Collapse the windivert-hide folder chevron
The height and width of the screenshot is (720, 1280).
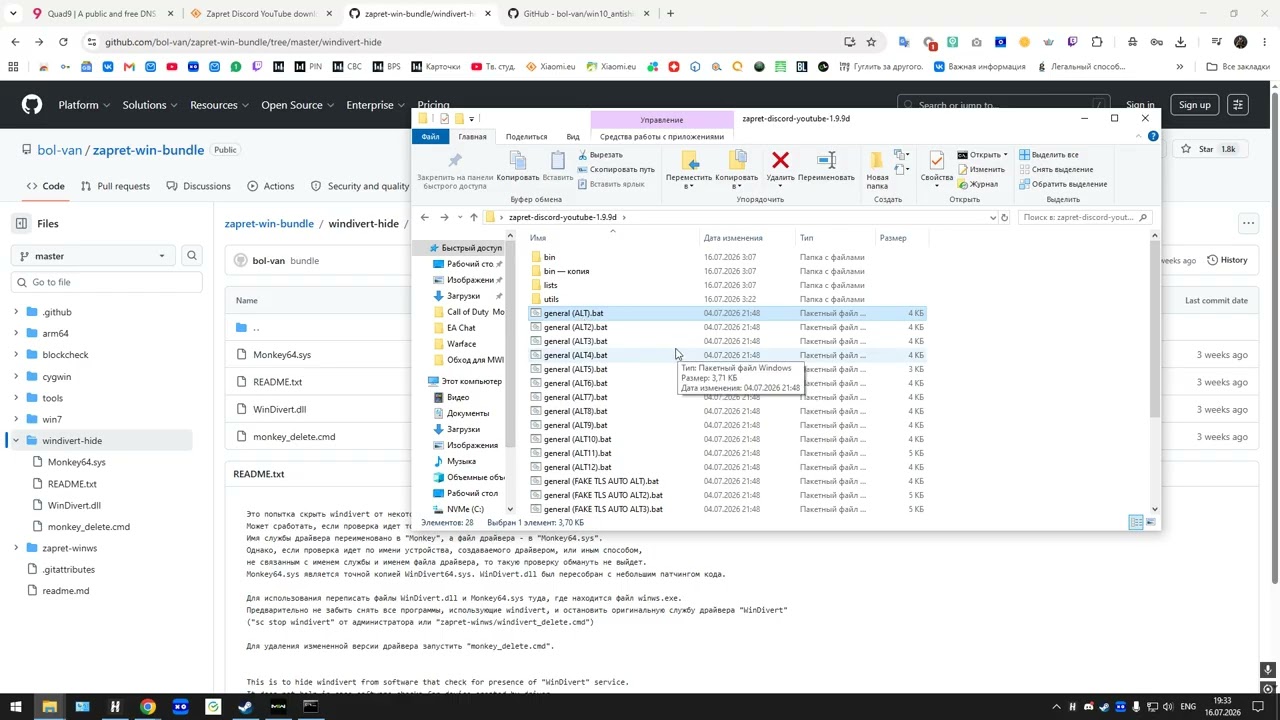pos(16,441)
